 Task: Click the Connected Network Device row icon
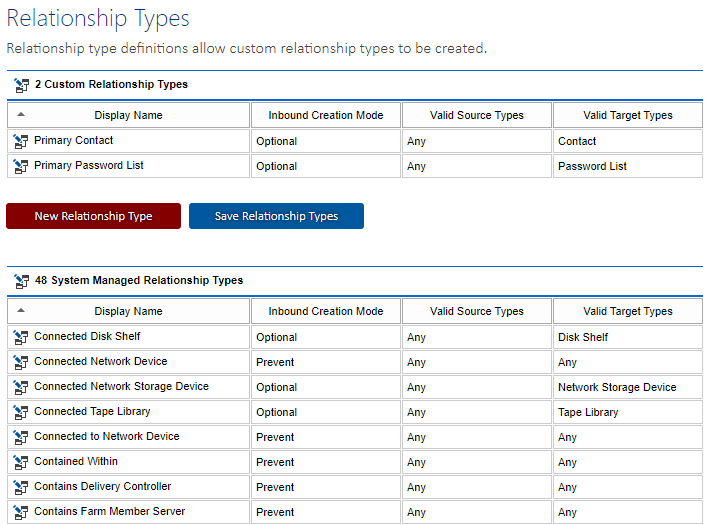click(21, 362)
